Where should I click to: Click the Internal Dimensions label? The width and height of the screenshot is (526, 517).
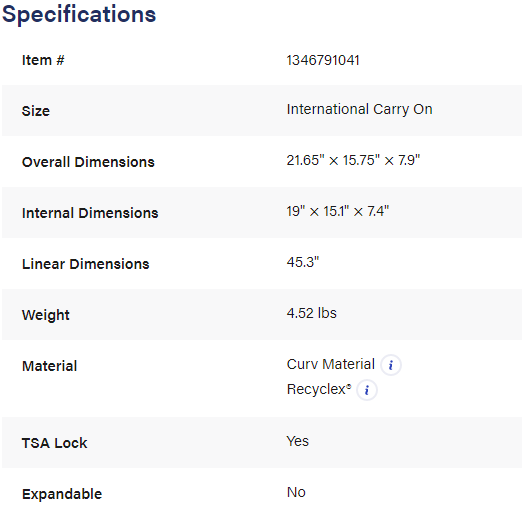90,213
